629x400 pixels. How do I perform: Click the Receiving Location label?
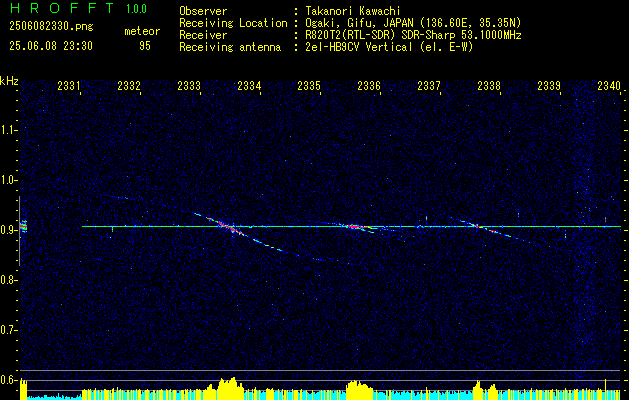coord(233,23)
